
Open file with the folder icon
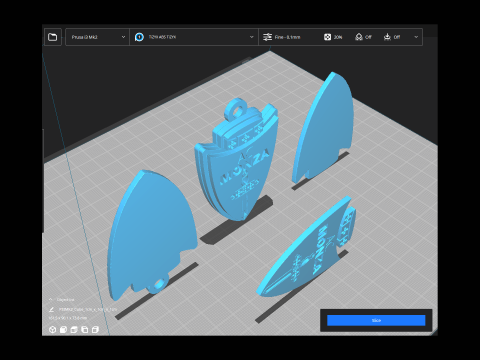53,37
